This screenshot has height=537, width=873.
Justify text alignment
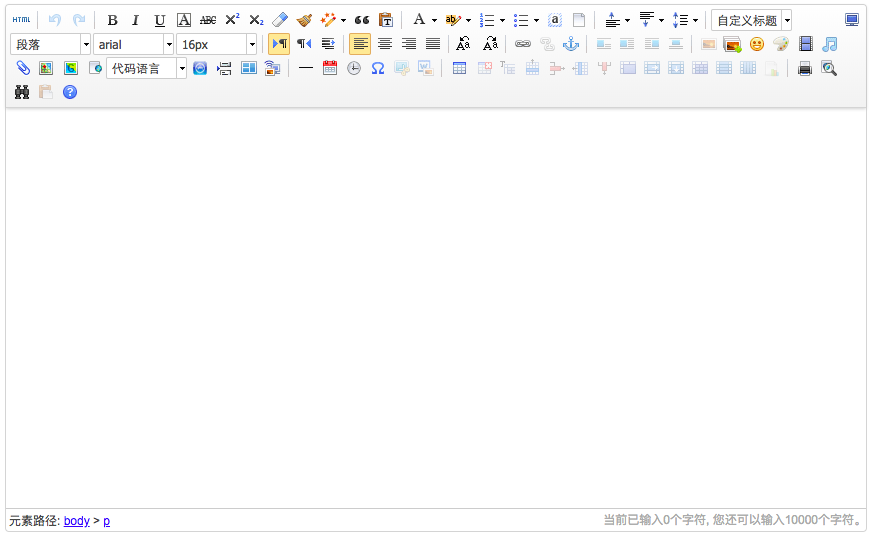pyautogui.click(x=433, y=44)
